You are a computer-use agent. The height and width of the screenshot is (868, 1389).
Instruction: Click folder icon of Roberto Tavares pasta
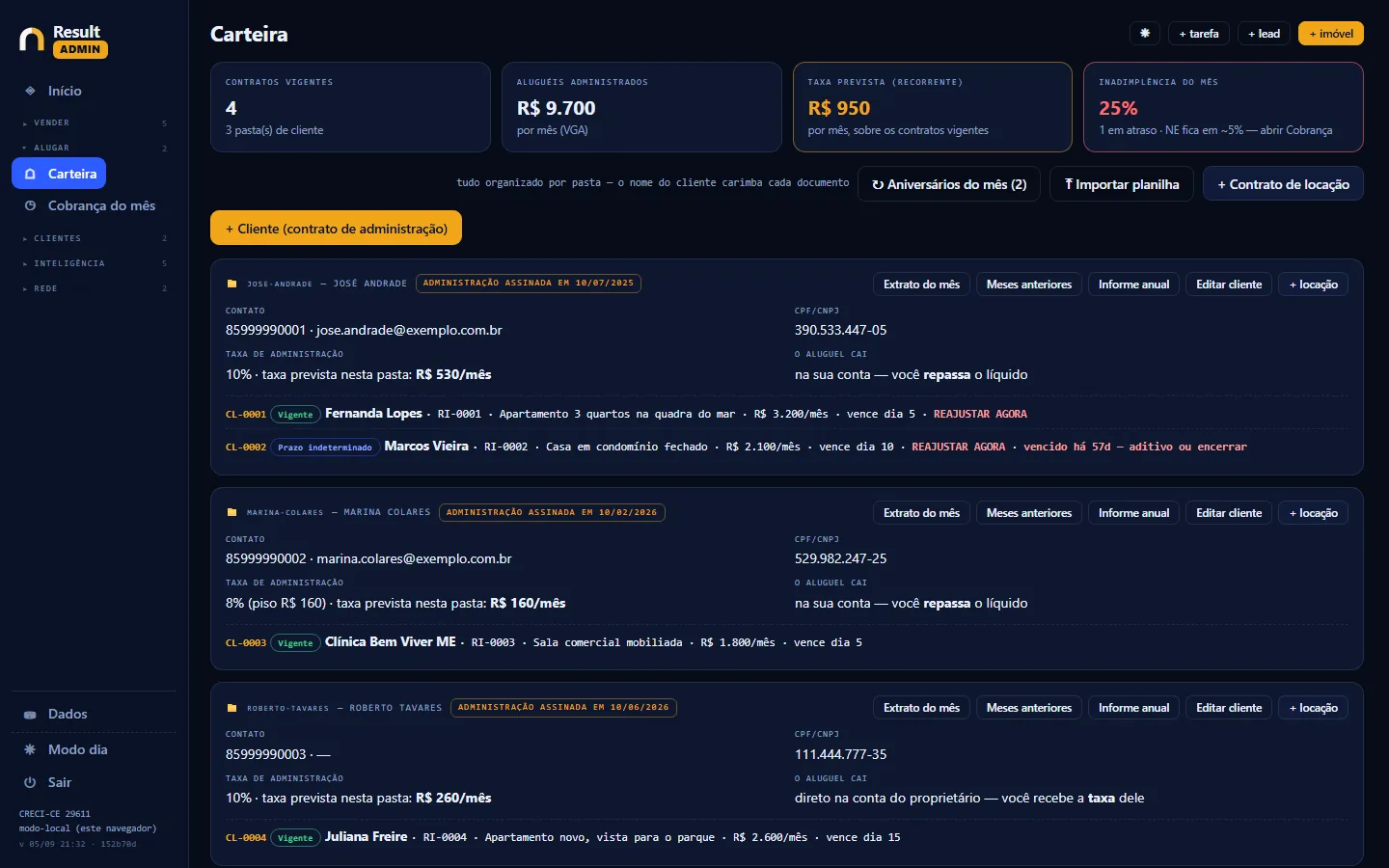[231, 708]
